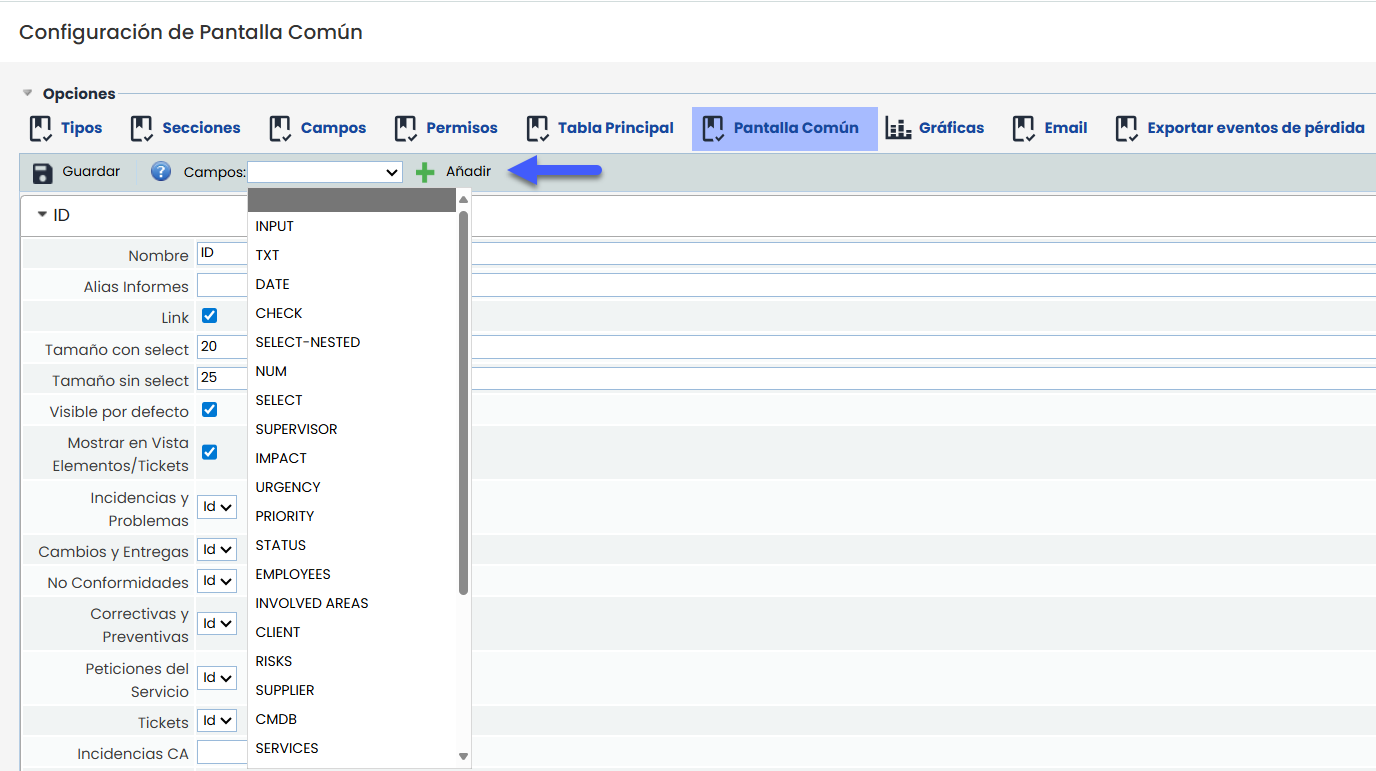Click the Tipos tab icon
Viewport: 1376px width, 771px height.
41,128
